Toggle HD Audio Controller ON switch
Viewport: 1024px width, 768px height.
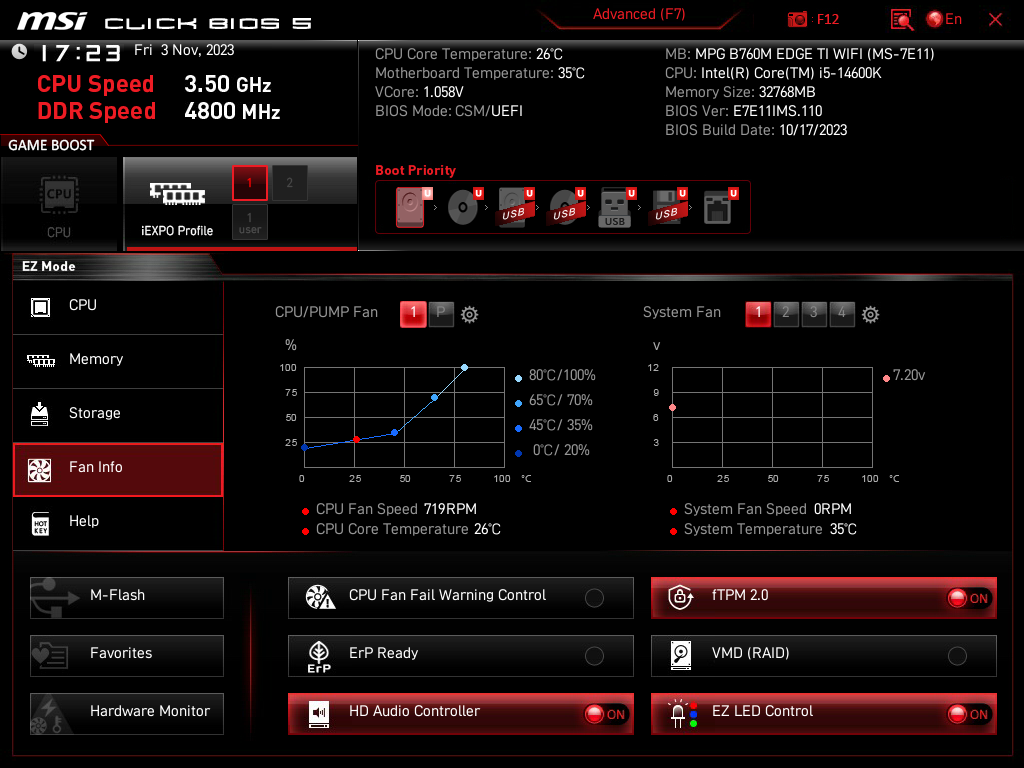click(x=607, y=714)
